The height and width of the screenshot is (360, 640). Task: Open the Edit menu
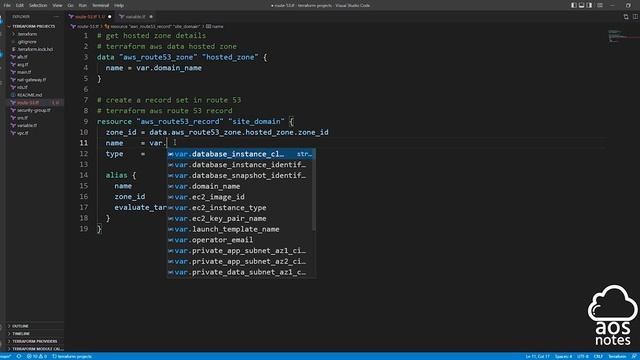coord(20,5)
